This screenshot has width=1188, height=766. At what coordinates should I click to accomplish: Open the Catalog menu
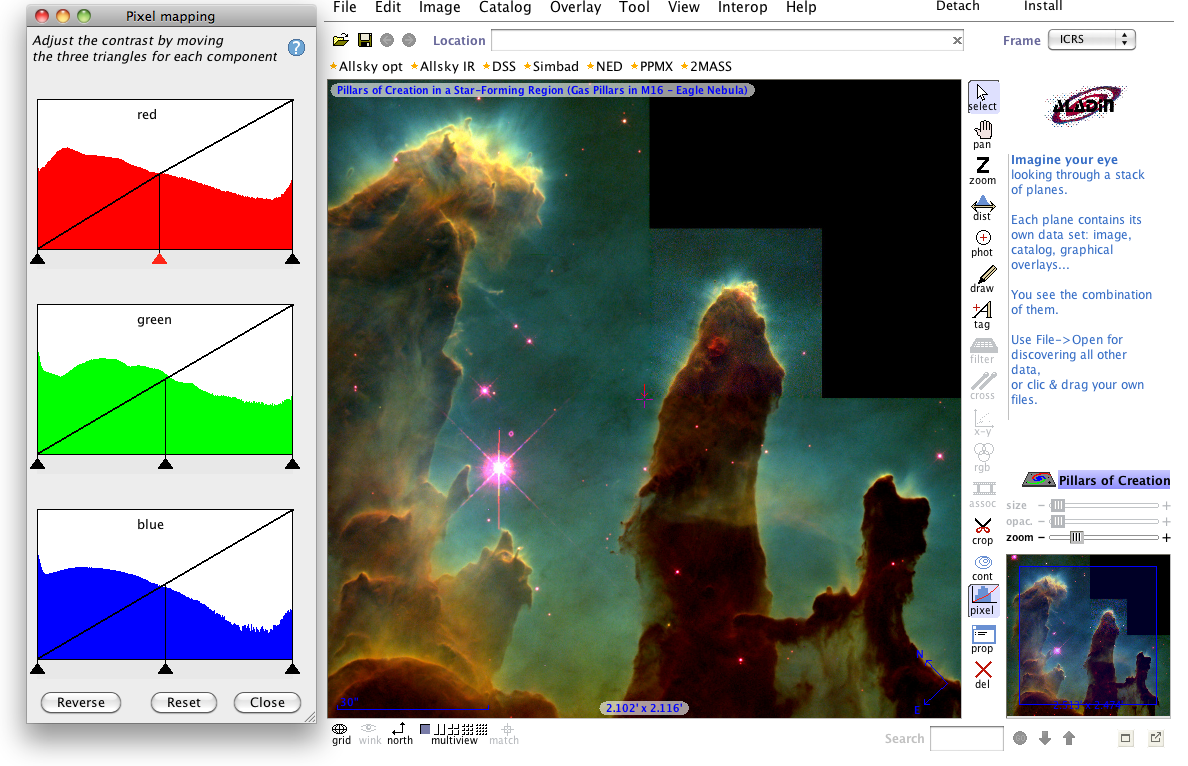tap(505, 8)
